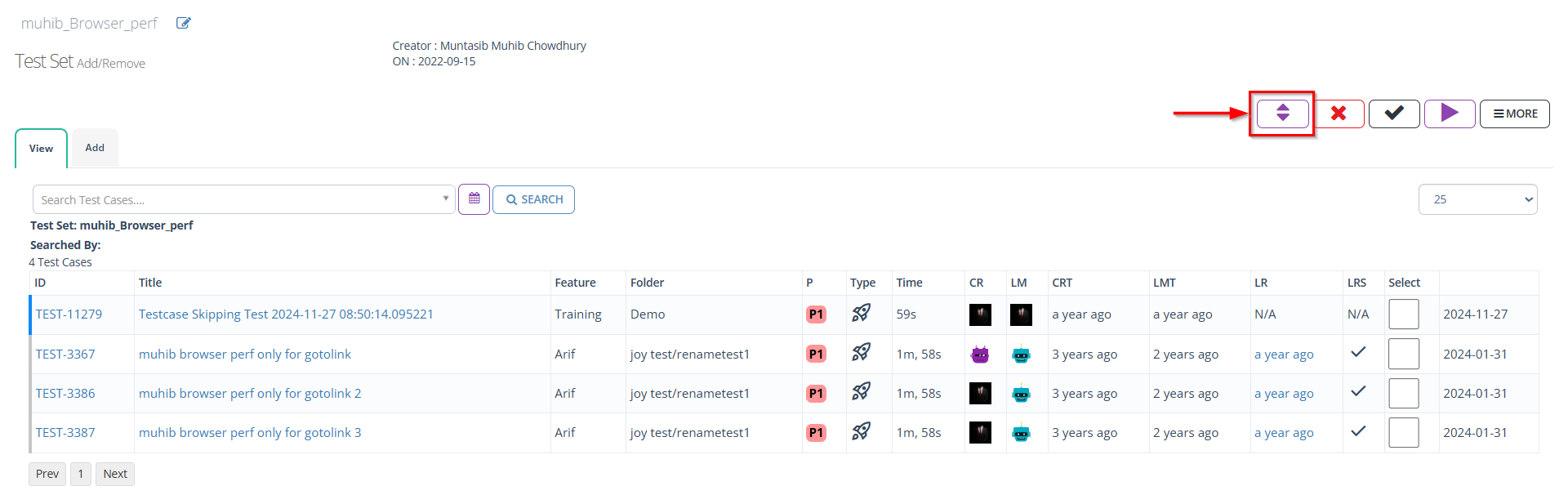Open the calendar date filter icon
The height and width of the screenshot is (504, 1568).
point(474,199)
